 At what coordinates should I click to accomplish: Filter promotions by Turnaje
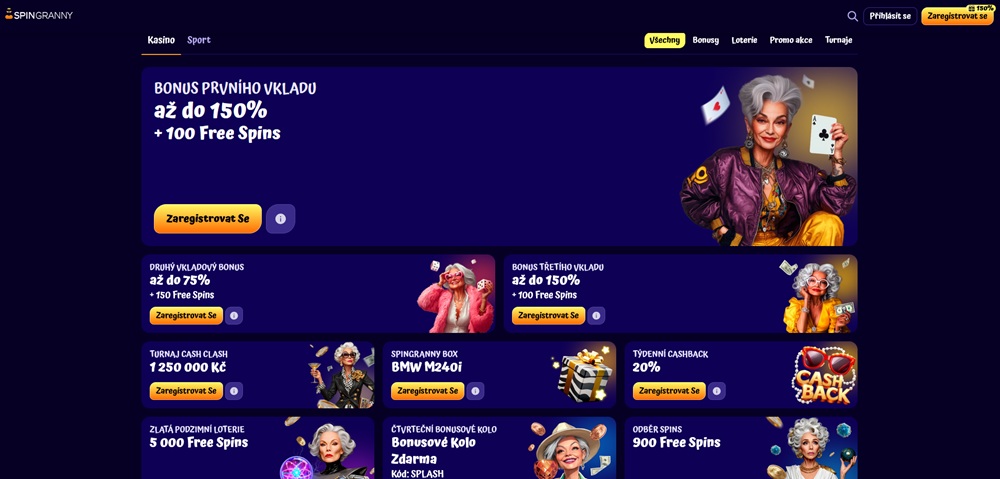838,40
